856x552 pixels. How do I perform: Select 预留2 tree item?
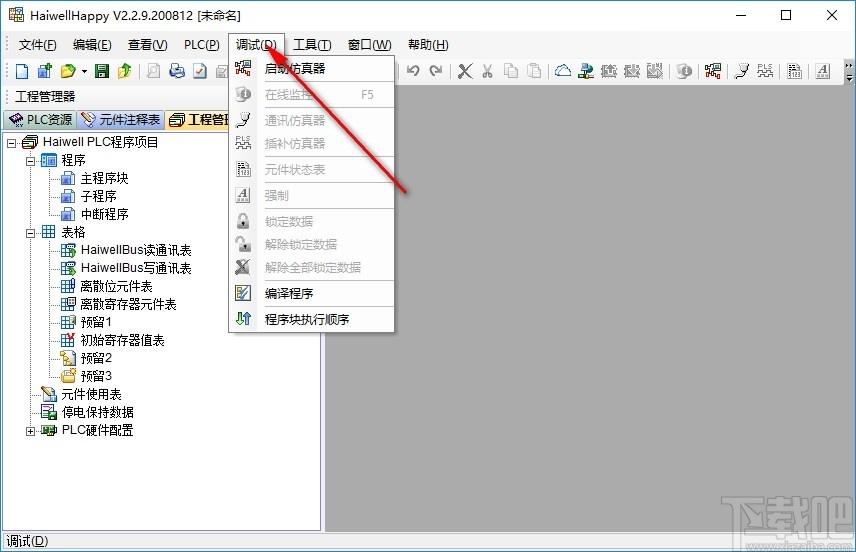[x=96, y=359]
